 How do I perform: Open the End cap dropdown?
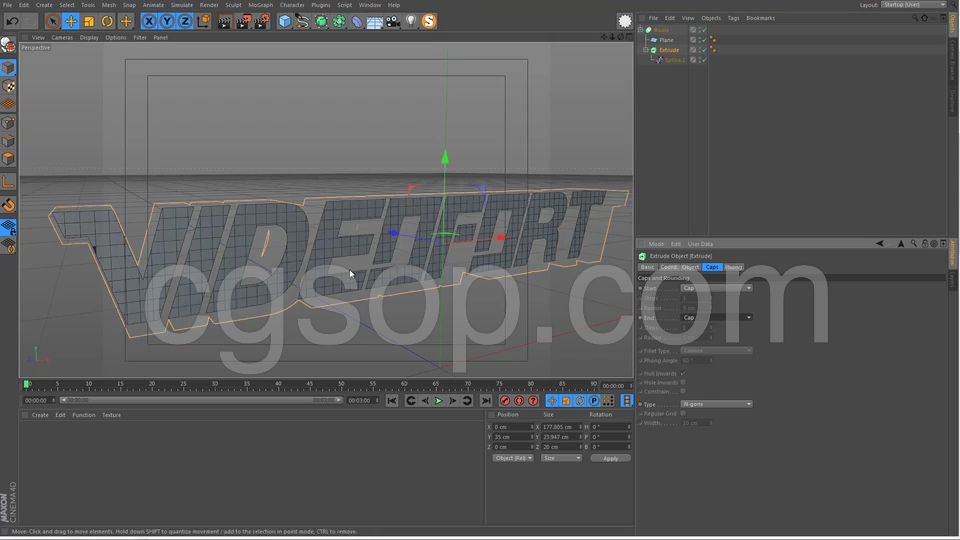(x=716, y=317)
